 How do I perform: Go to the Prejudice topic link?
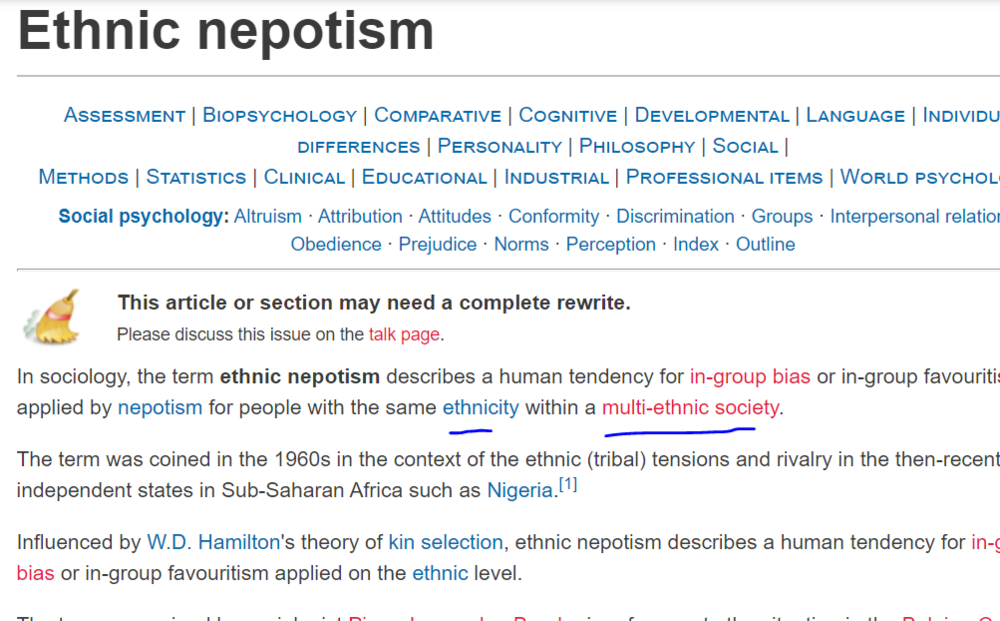pyautogui.click(x=437, y=245)
